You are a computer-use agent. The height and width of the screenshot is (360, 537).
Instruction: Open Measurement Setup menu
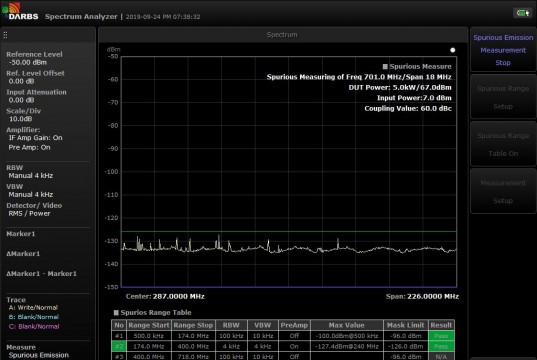(x=503, y=191)
